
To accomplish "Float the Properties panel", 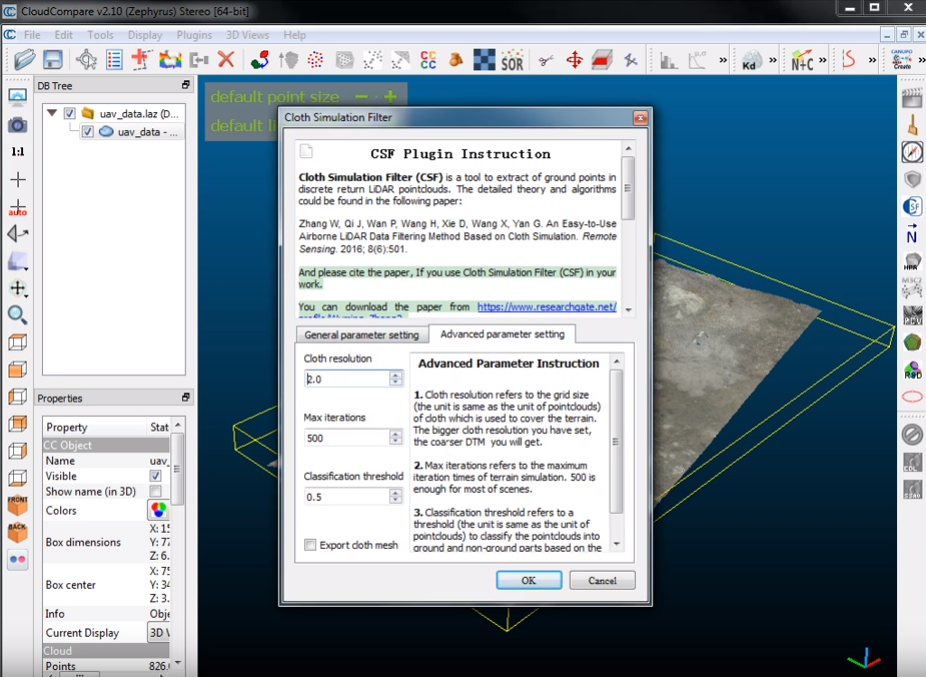I will (x=185, y=398).
